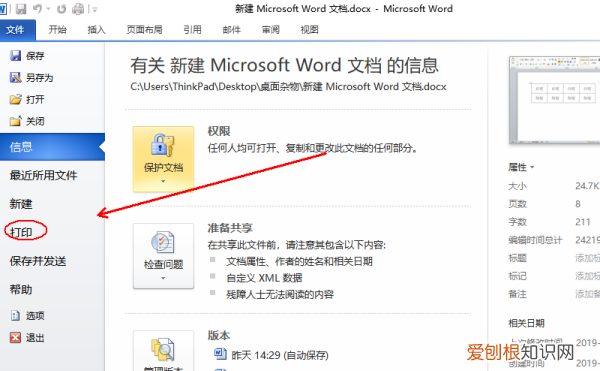Image resolution: width=600 pixels, height=371 pixels.
Task: Click the document path text under the title
Action: pyautogui.click(x=288, y=87)
